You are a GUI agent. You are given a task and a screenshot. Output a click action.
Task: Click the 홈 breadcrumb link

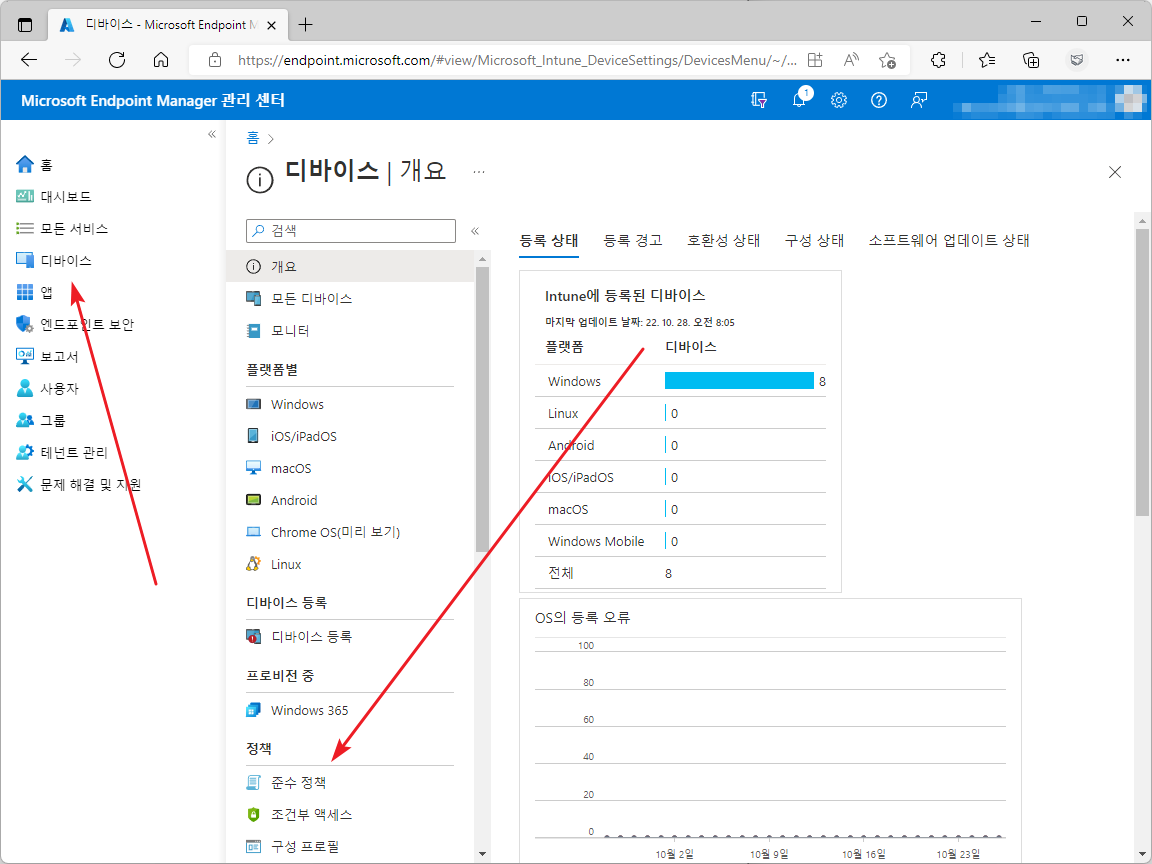click(x=253, y=138)
